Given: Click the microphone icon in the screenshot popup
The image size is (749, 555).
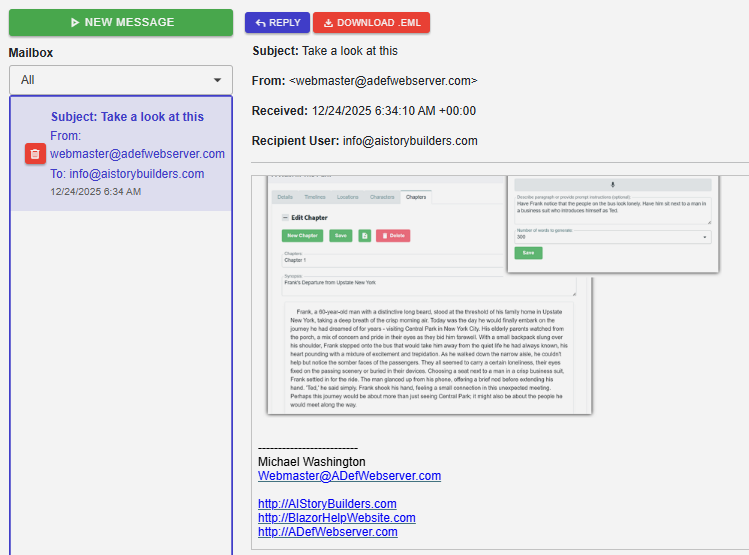Looking at the screenshot, I should 612,184.
